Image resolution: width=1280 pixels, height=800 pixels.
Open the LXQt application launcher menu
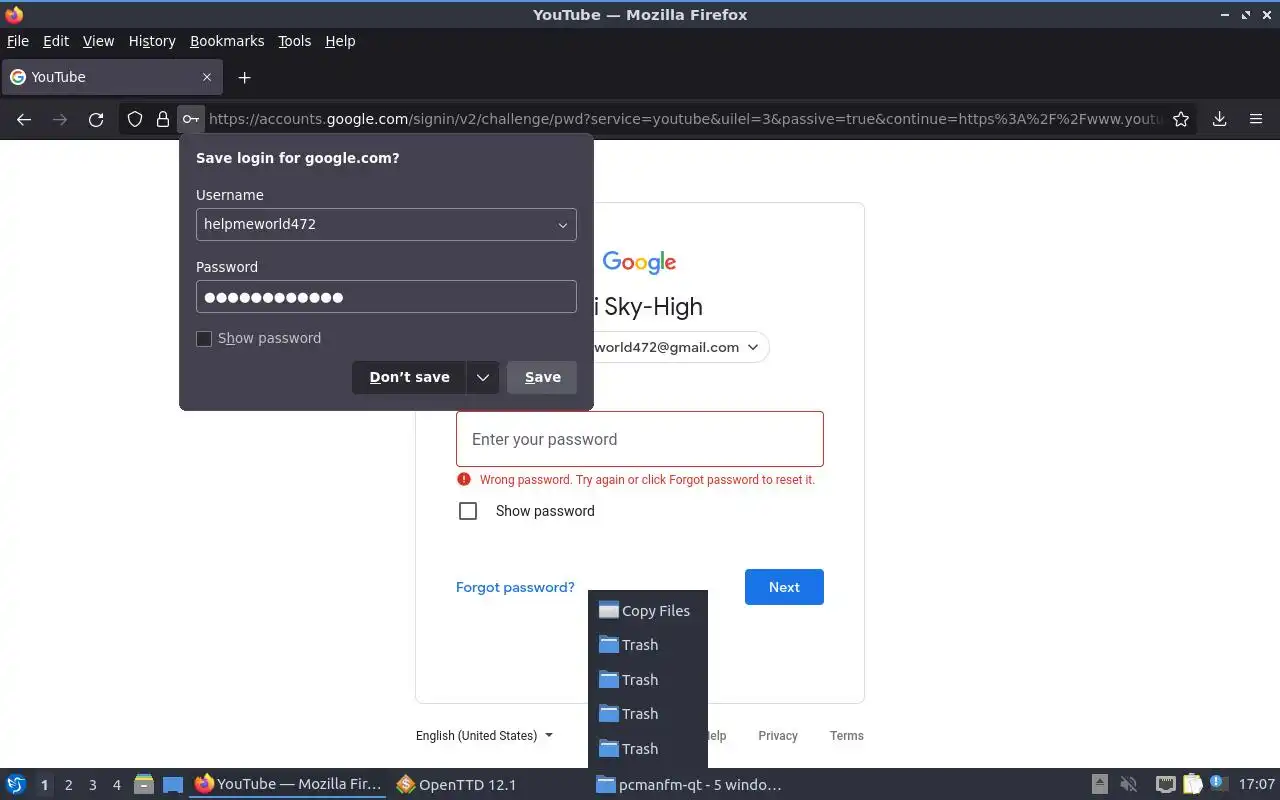point(16,785)
